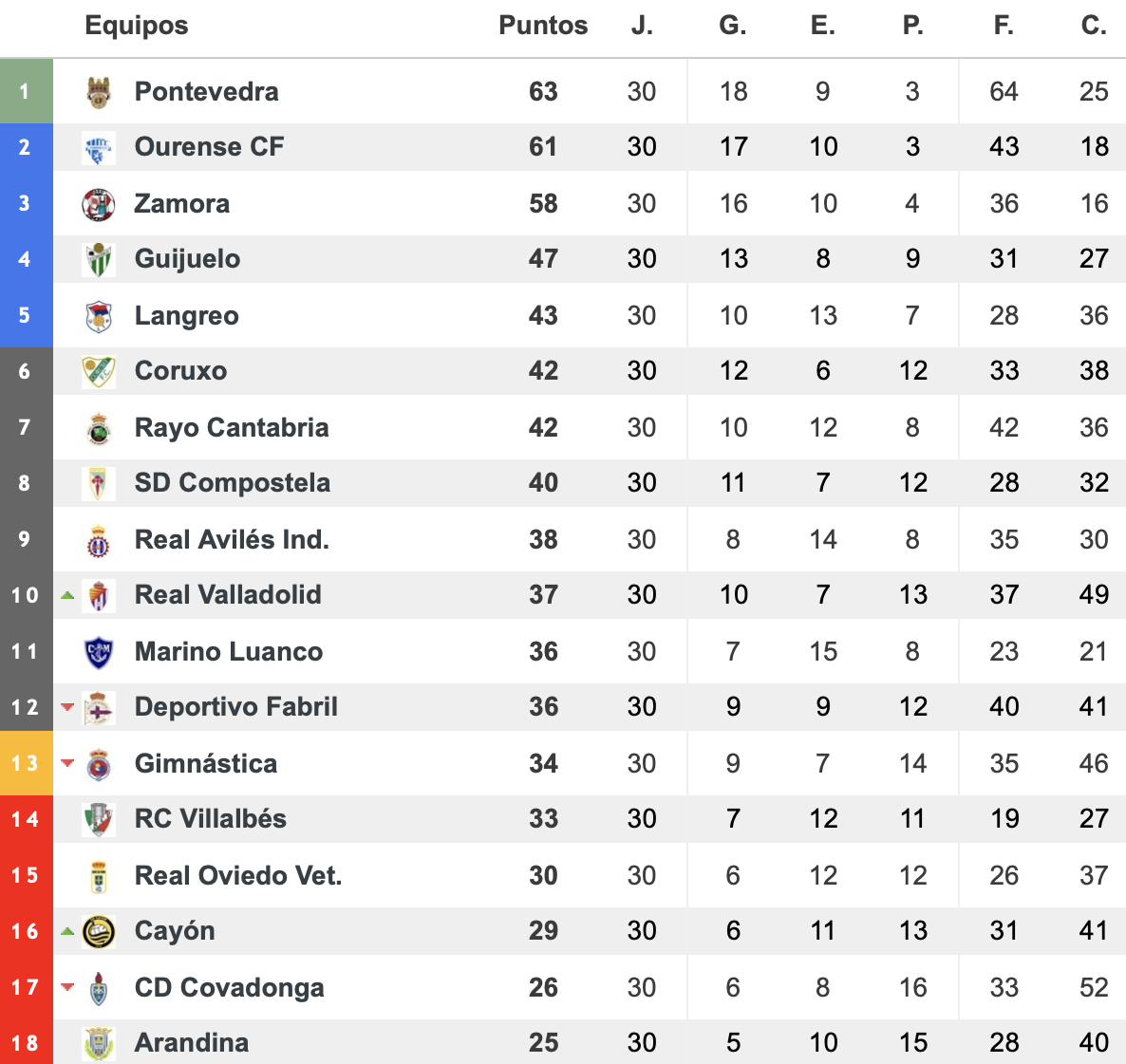Click the yellow position 13 marker
This screenshot has height=1064, width=1126.
click(26, 763)
